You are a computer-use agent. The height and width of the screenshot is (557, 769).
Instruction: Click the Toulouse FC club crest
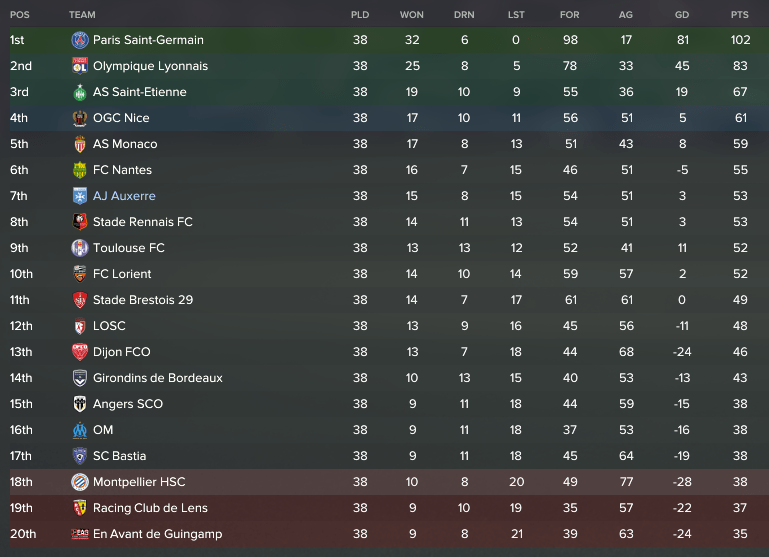coord(80,248)
